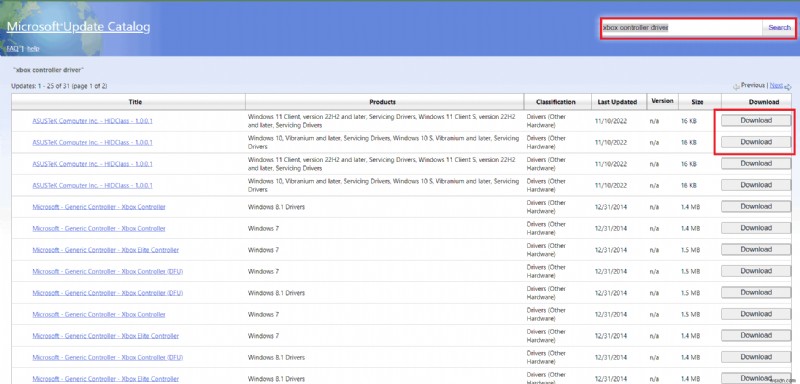Open the FAQ link in header
800x384 pixels.
[12, 48]
